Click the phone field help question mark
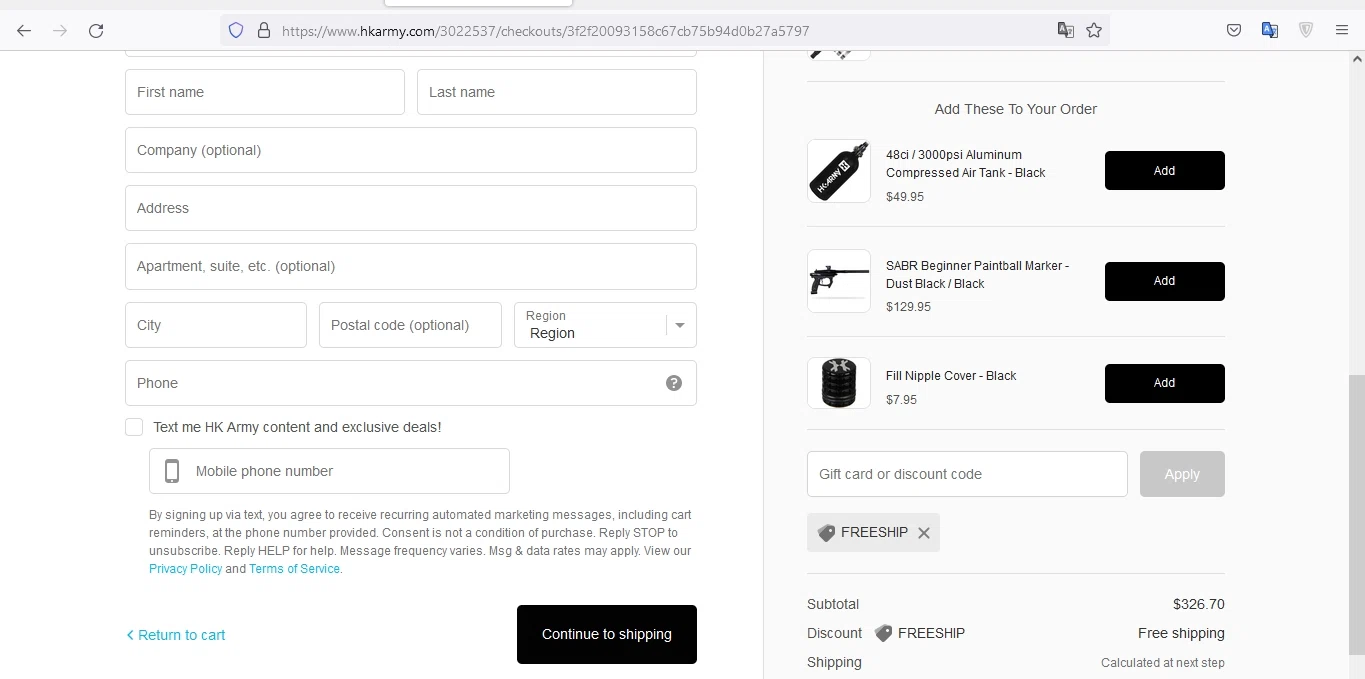 point(674,383)
